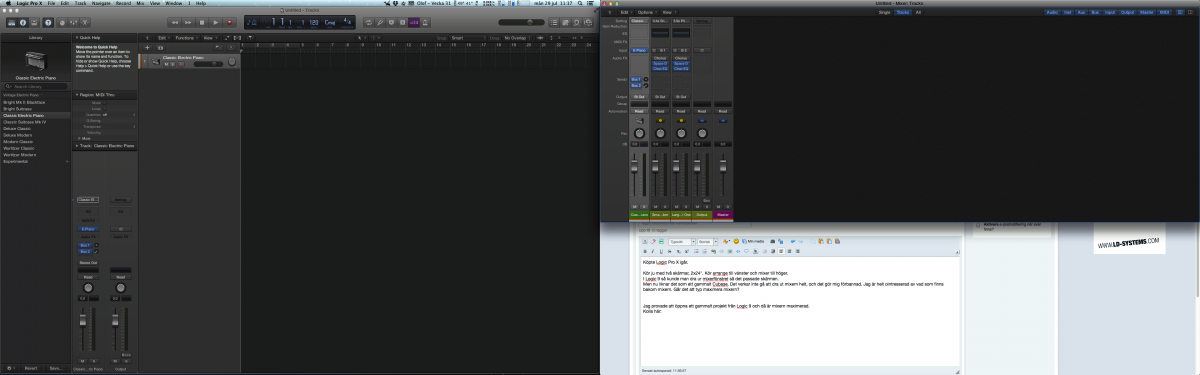Show automation in the Tracks area menu bar

point(226,38)
